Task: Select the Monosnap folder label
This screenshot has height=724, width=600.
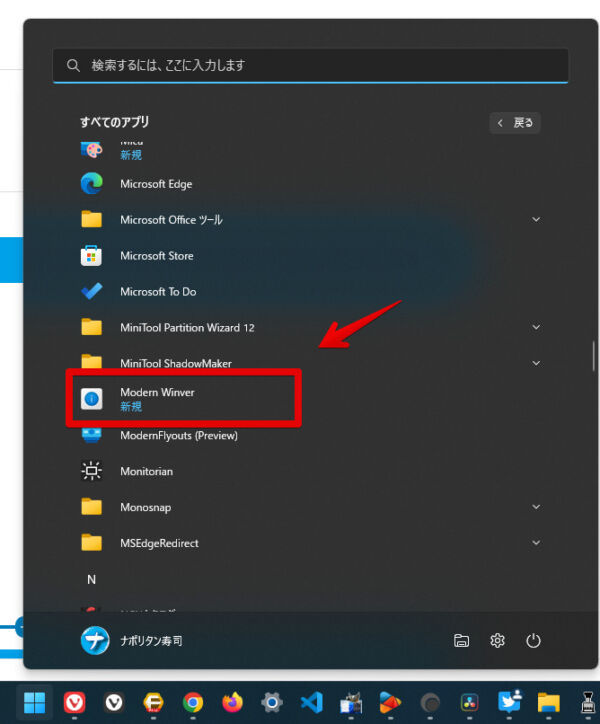Action: point(145,507)
